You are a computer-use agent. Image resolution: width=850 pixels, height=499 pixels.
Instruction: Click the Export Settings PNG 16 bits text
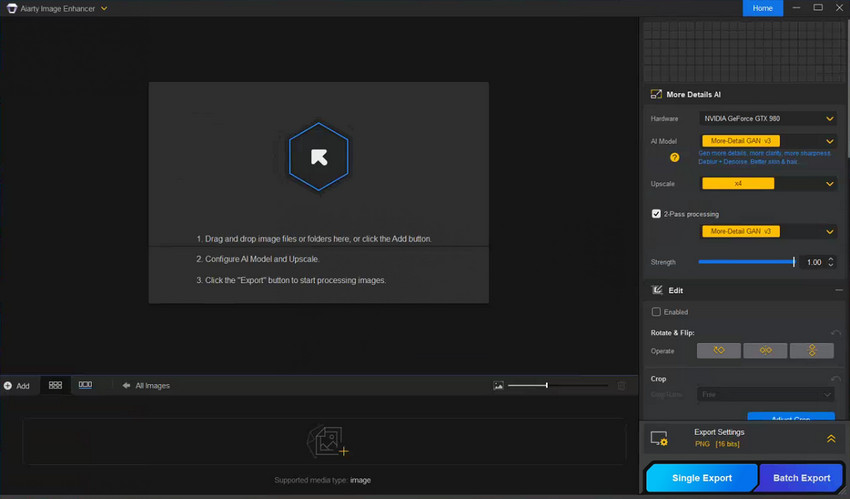coord(717,444)
